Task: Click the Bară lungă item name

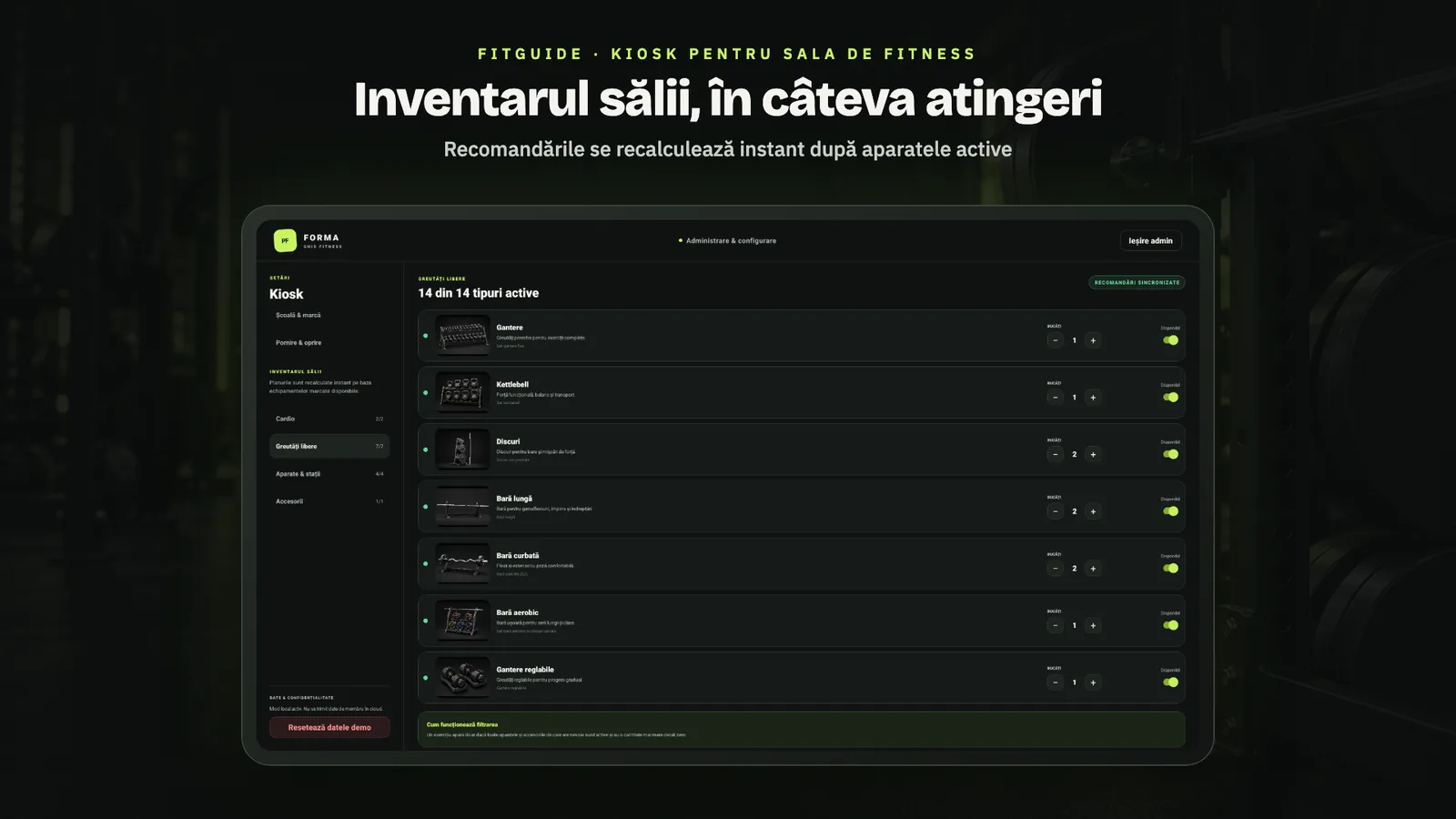Action: point(514,499)
